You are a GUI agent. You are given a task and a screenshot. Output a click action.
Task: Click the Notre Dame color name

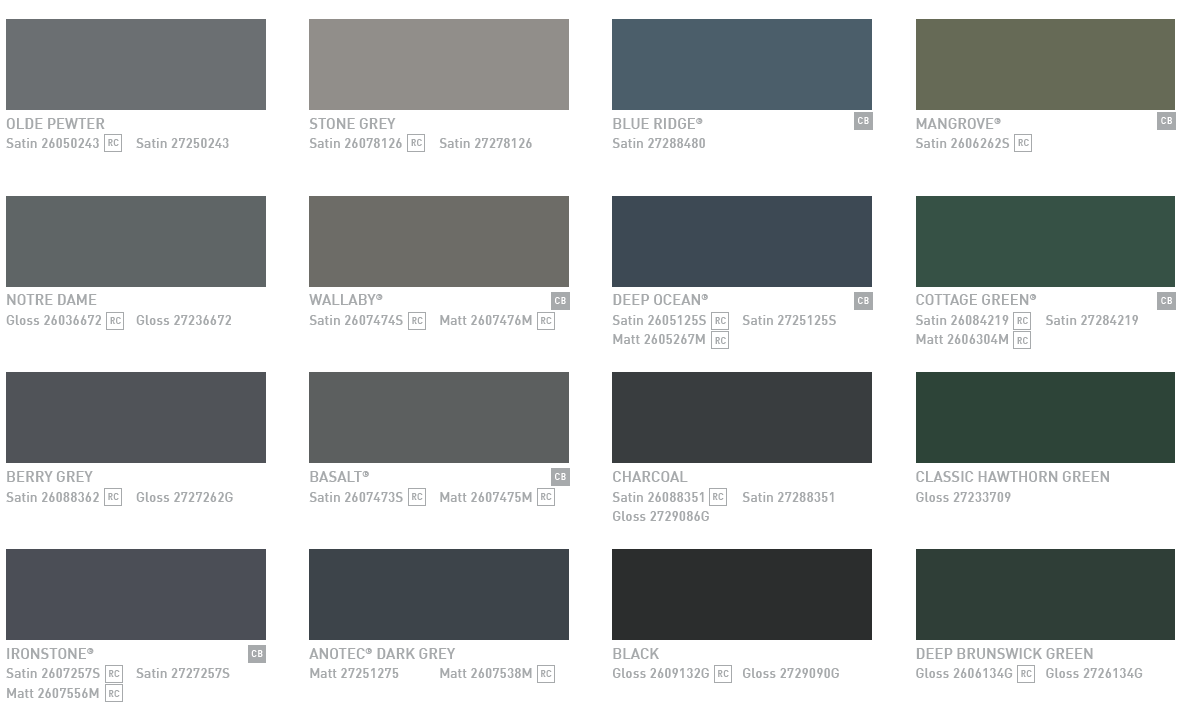coord(51,300)
